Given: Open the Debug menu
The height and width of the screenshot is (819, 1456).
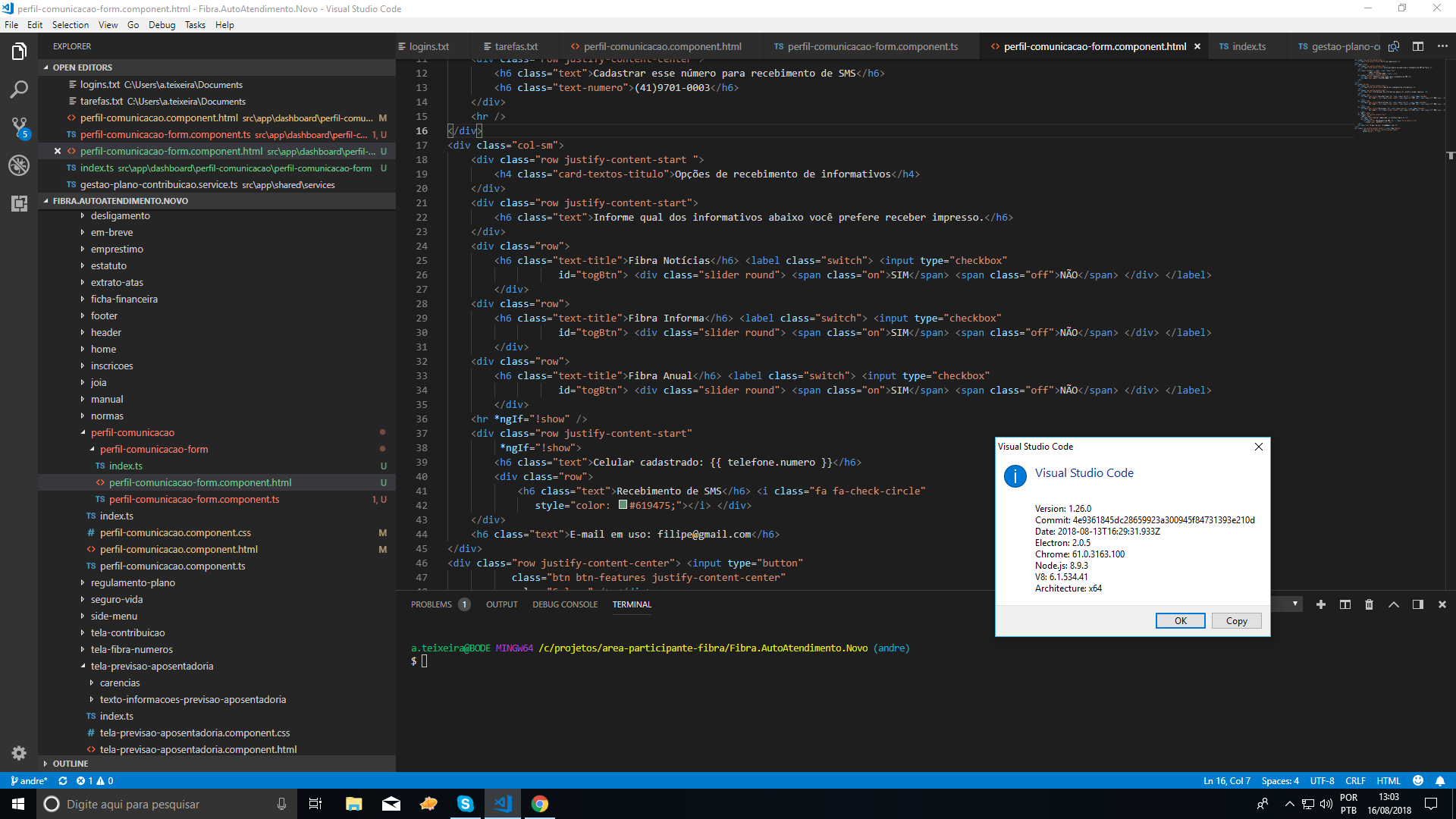Looking at the screenshot, I should point(161,24).
